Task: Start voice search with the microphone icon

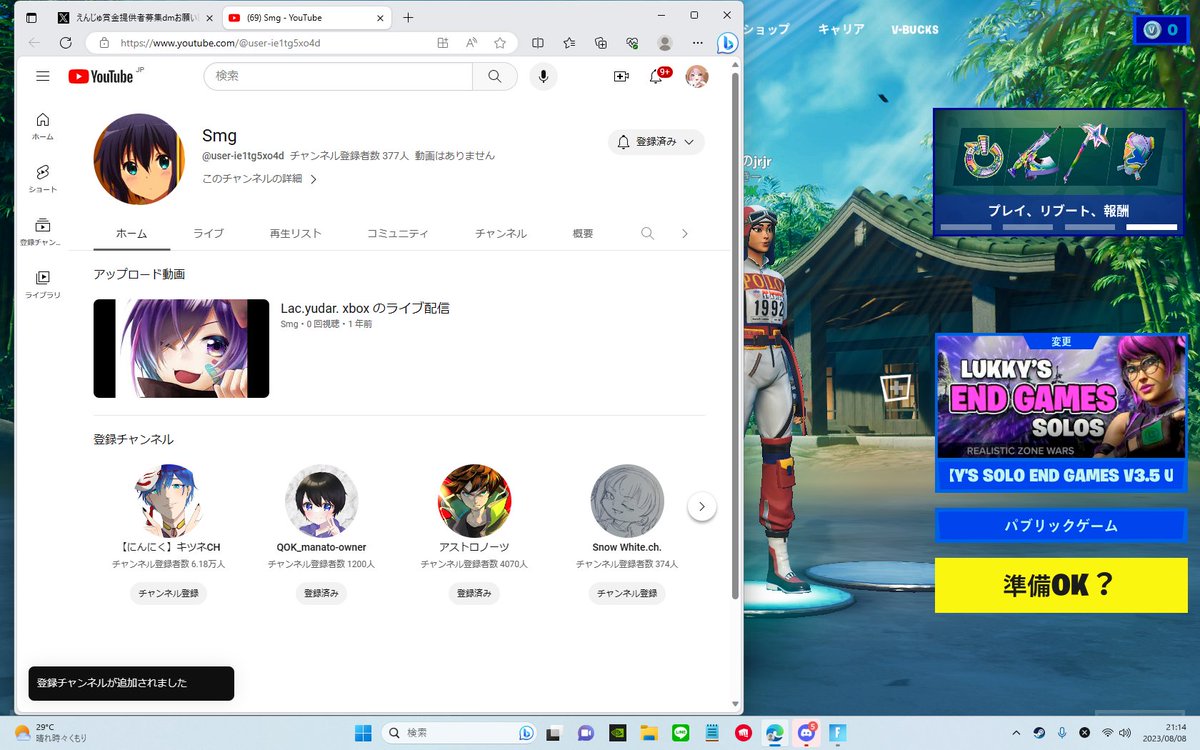Action: click(543, 76)
